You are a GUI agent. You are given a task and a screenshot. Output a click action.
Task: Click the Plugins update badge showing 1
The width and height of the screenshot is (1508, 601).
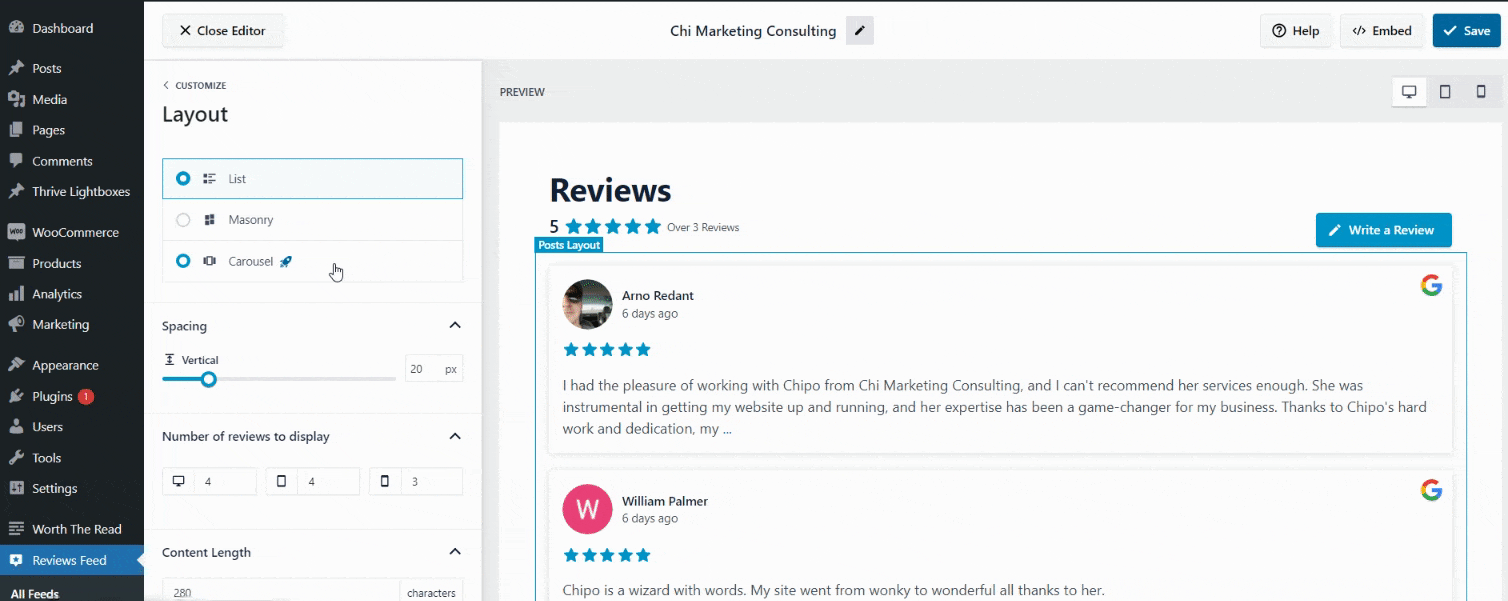[86, 396]
